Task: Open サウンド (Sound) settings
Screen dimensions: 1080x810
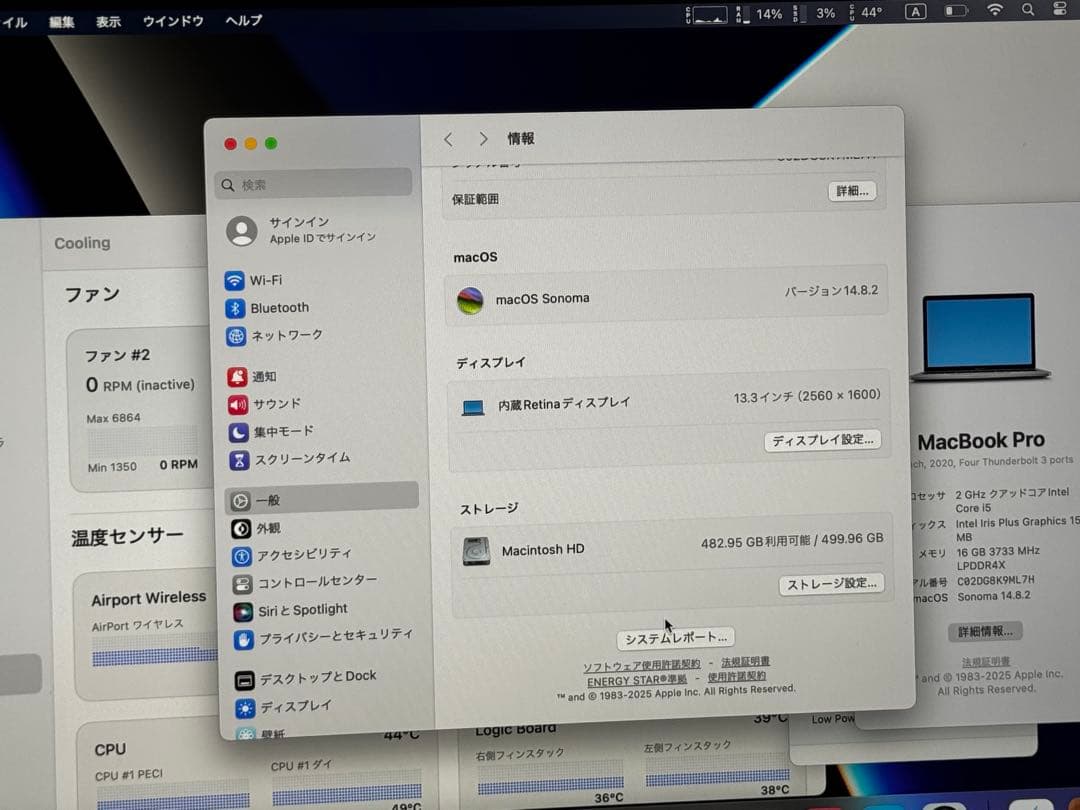Action: pyautogui.click(x=277, y=405)
